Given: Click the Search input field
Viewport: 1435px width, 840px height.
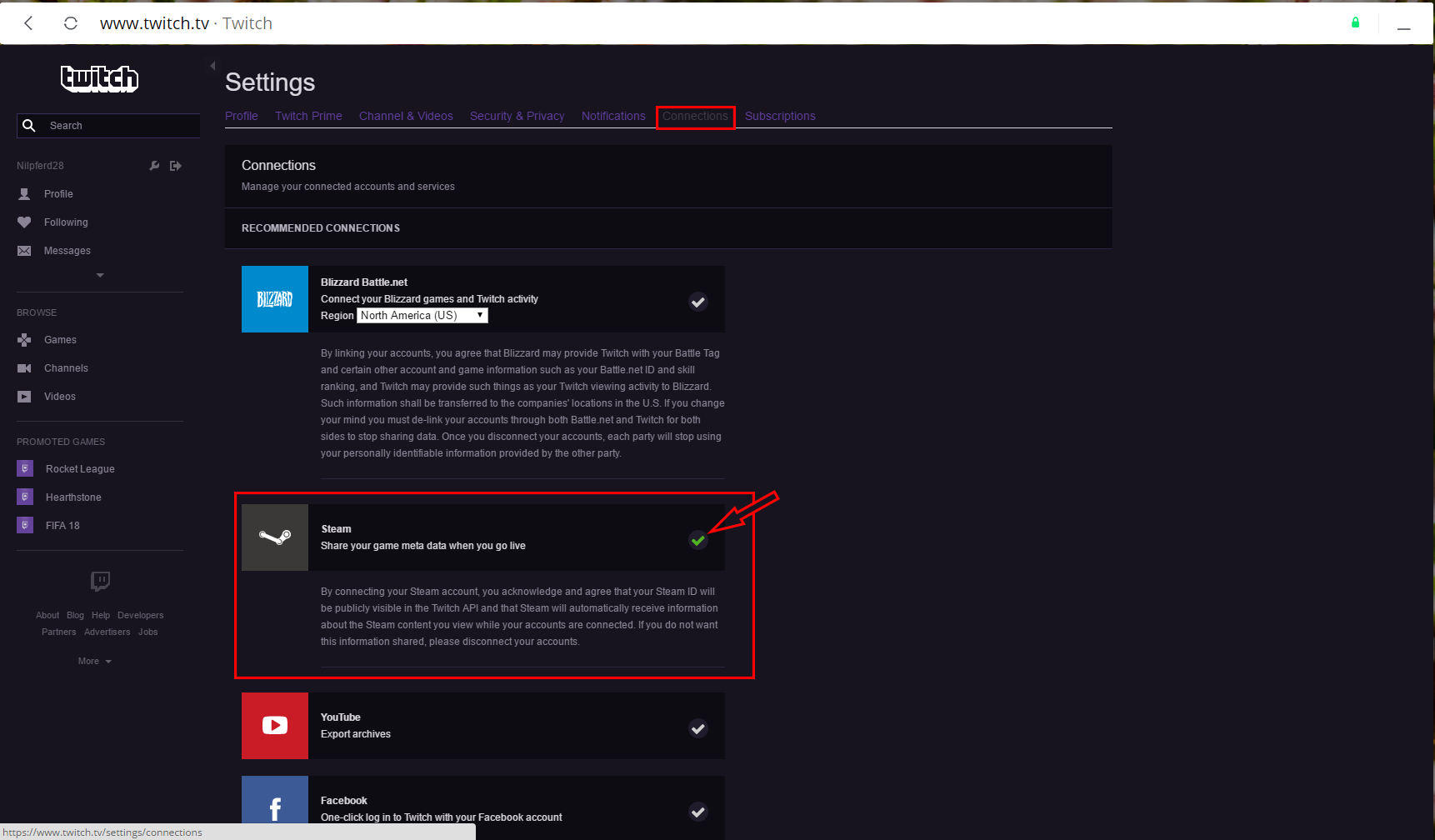Looking at the screenshot, I should coord(108,126).
